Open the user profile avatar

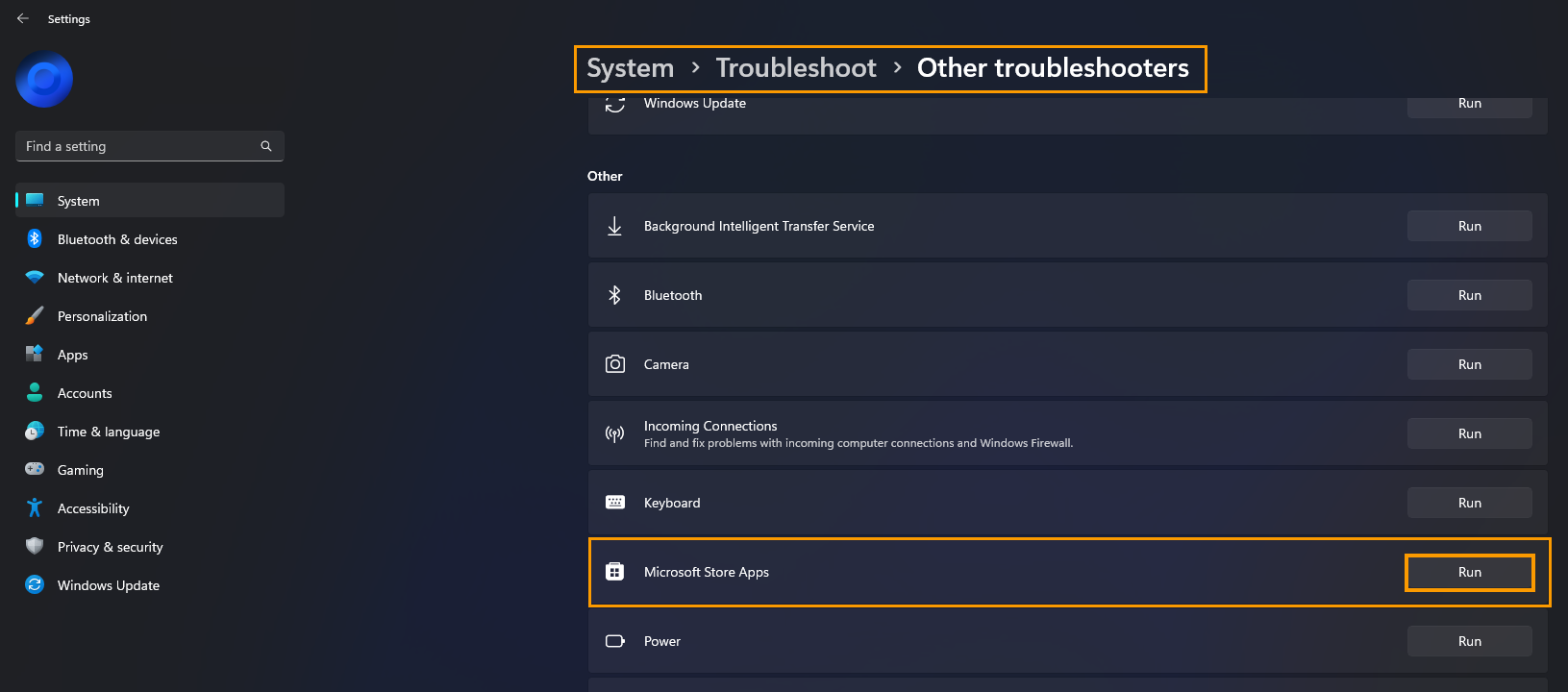coord(44,79)
